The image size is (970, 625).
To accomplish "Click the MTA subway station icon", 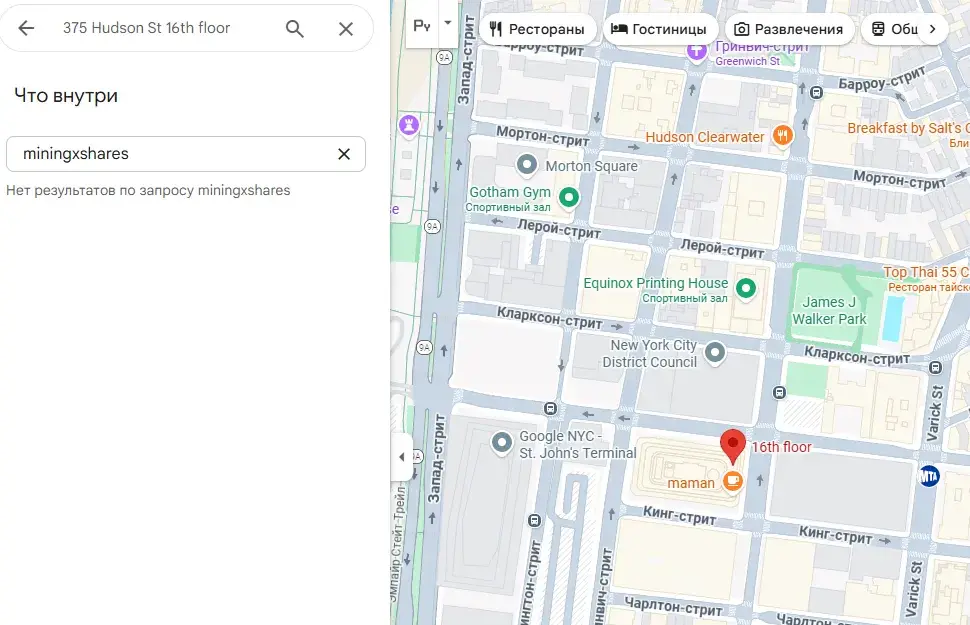I will 928,476.
